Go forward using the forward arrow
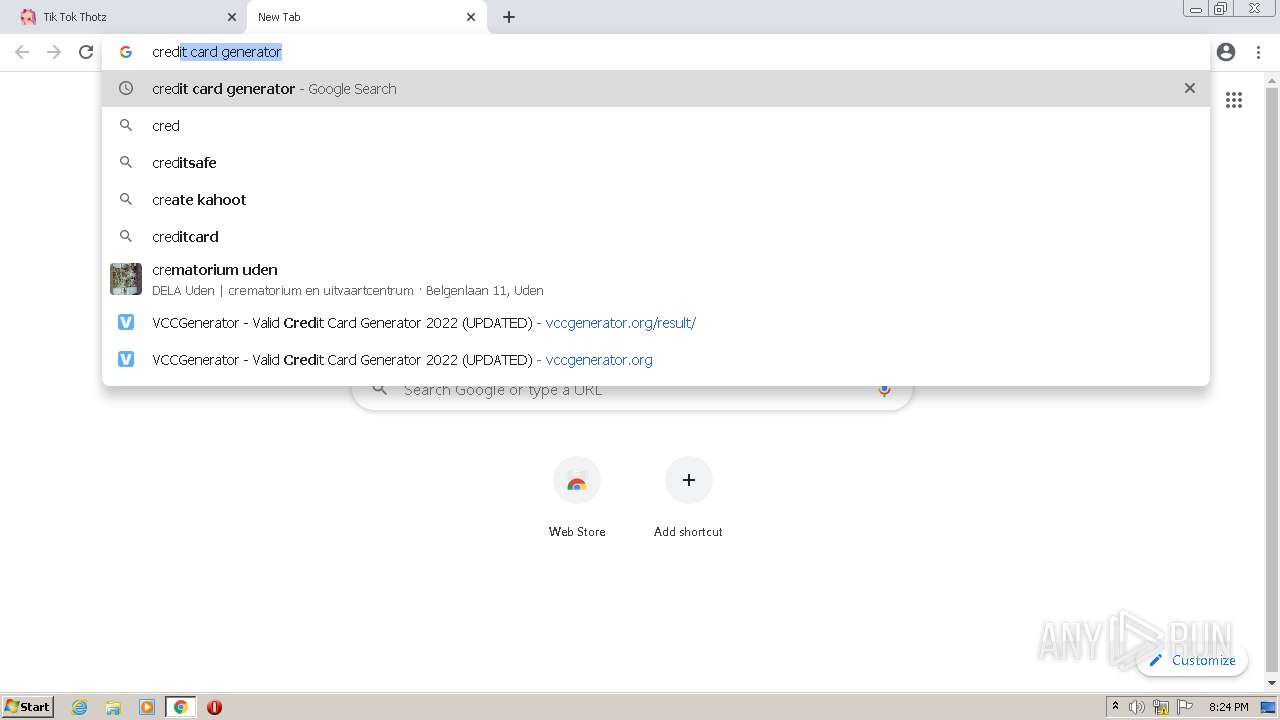This screenshot has width=1280, height=720. pos(54,52)
